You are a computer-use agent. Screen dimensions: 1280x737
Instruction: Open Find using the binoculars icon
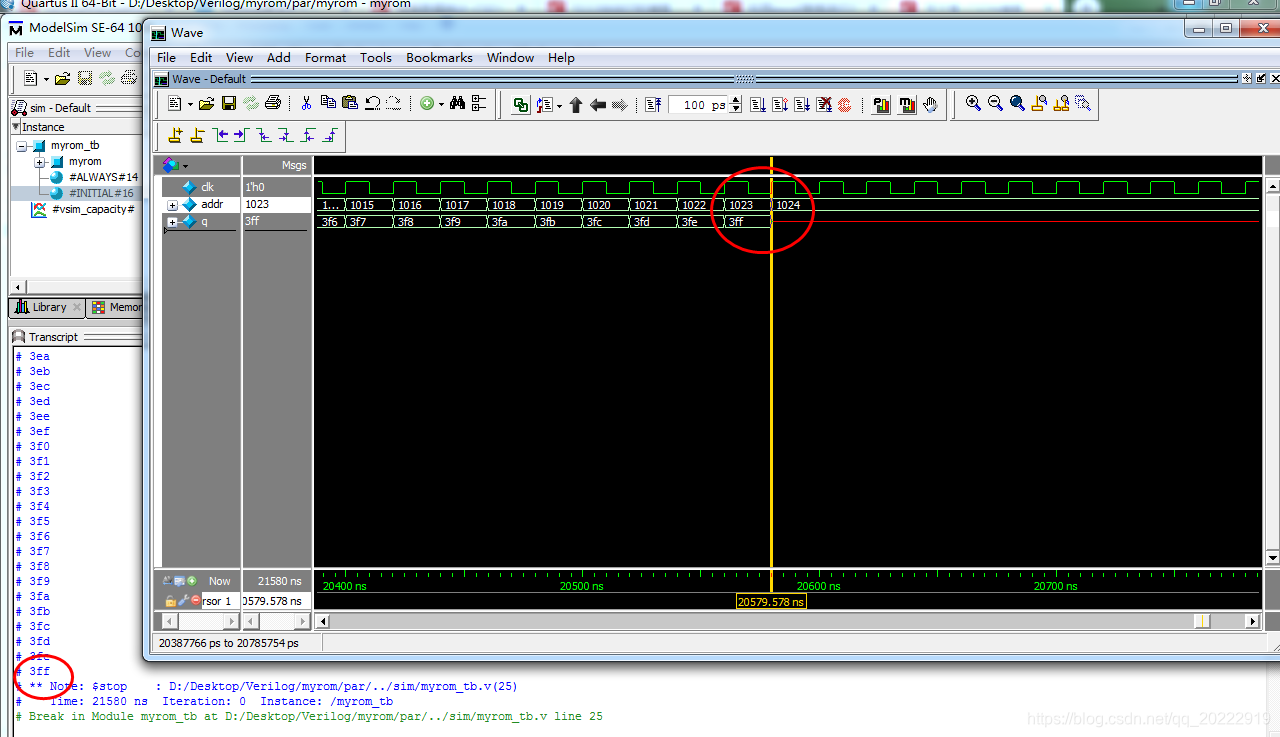tap(456, 104)
